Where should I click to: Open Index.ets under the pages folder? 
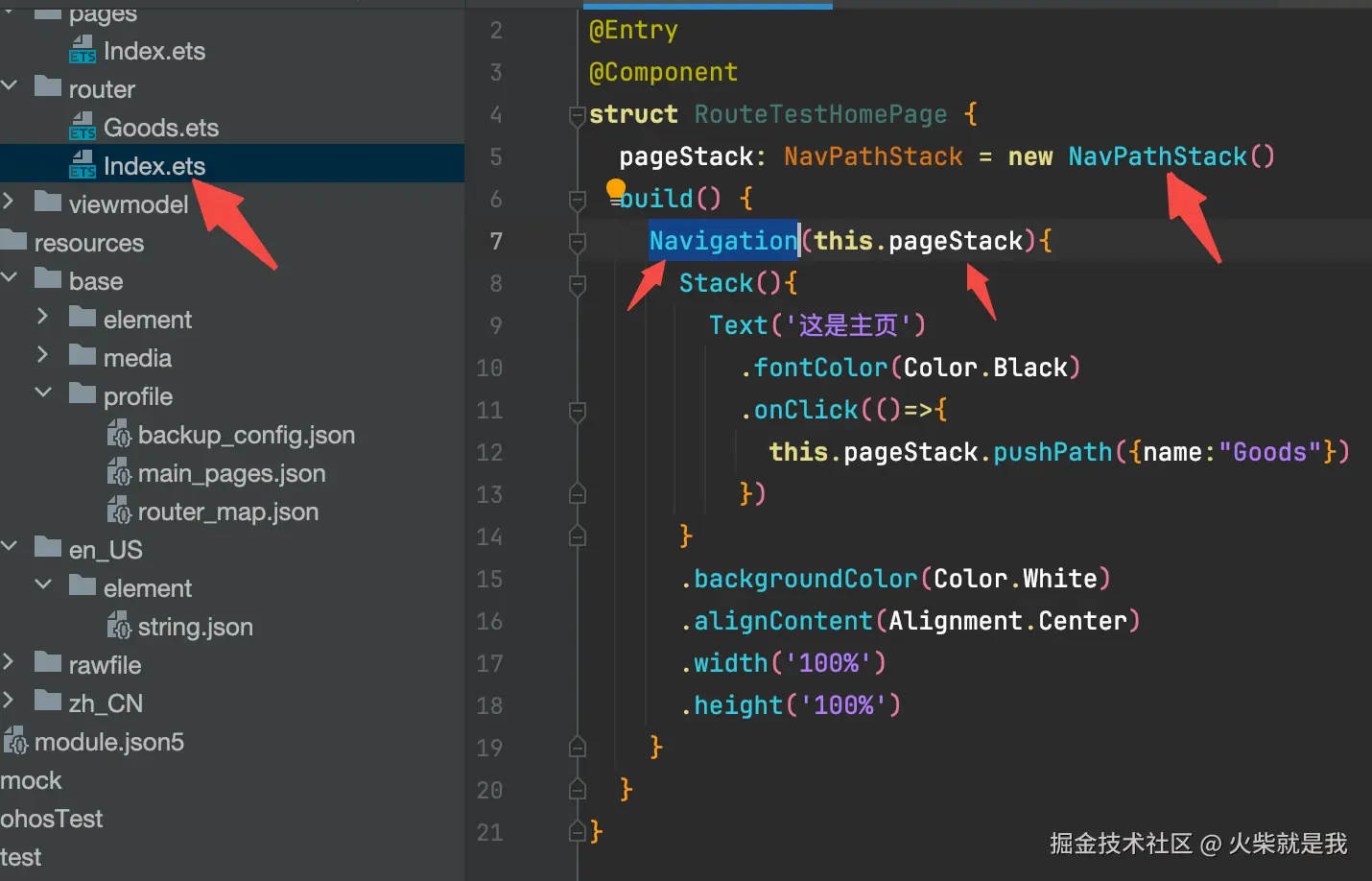point(154,51)
